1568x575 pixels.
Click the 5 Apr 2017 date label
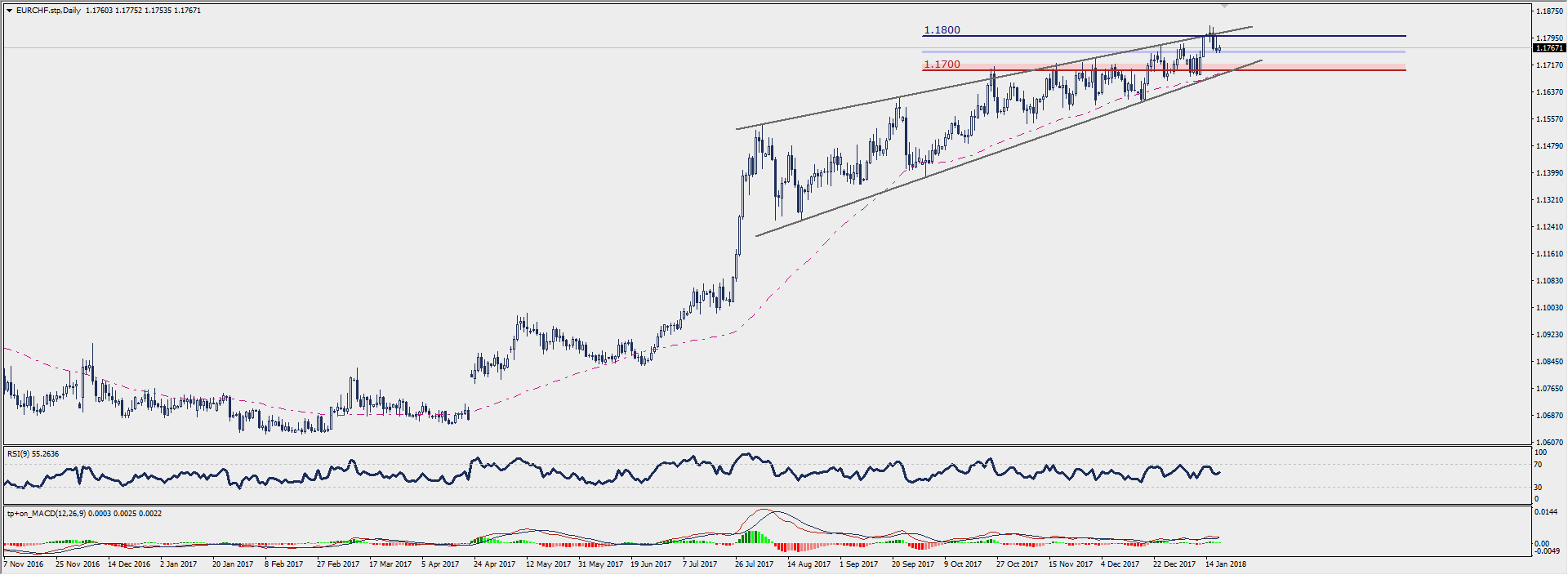tap(440, 564)
